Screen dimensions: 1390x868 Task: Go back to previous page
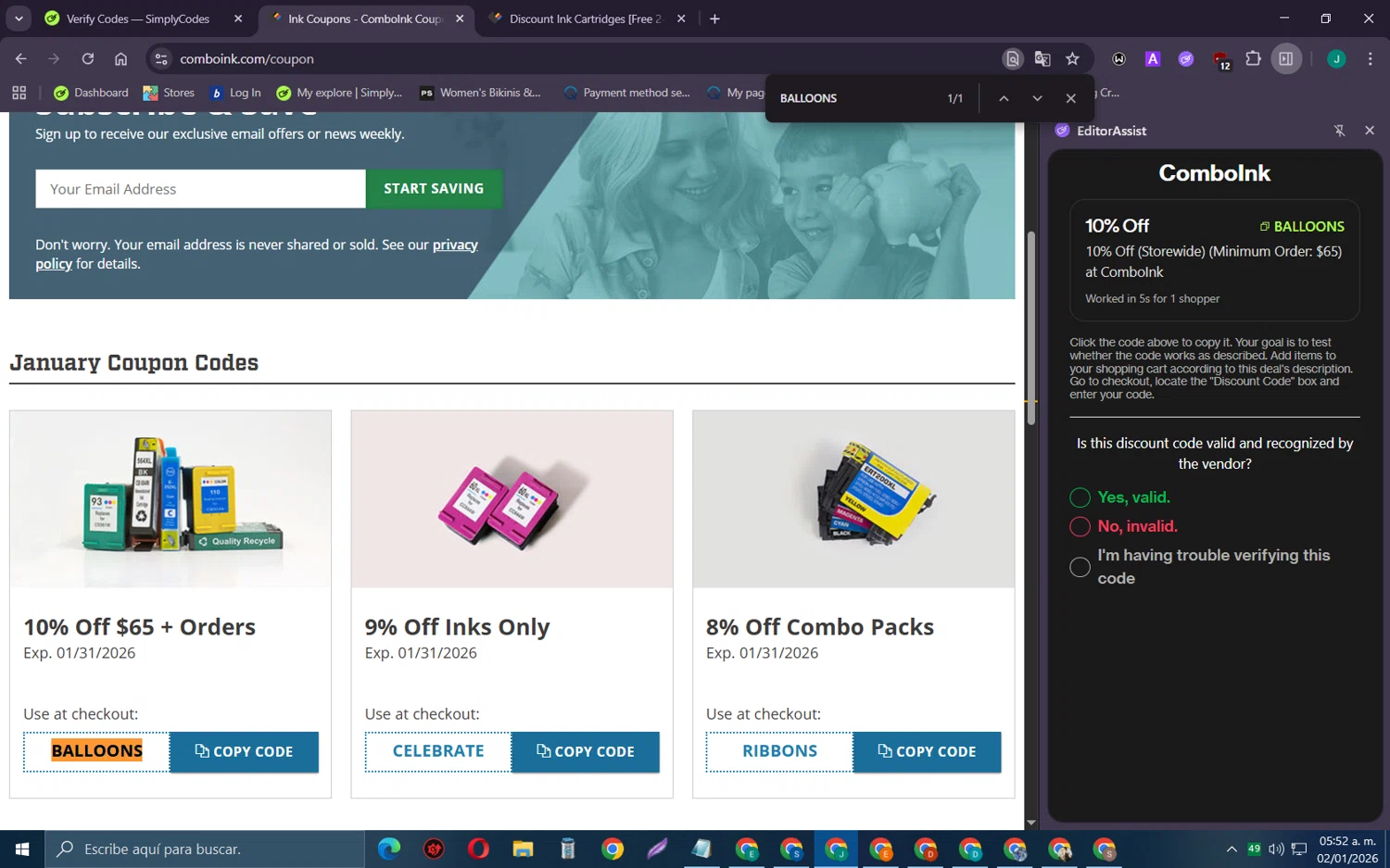20,58
